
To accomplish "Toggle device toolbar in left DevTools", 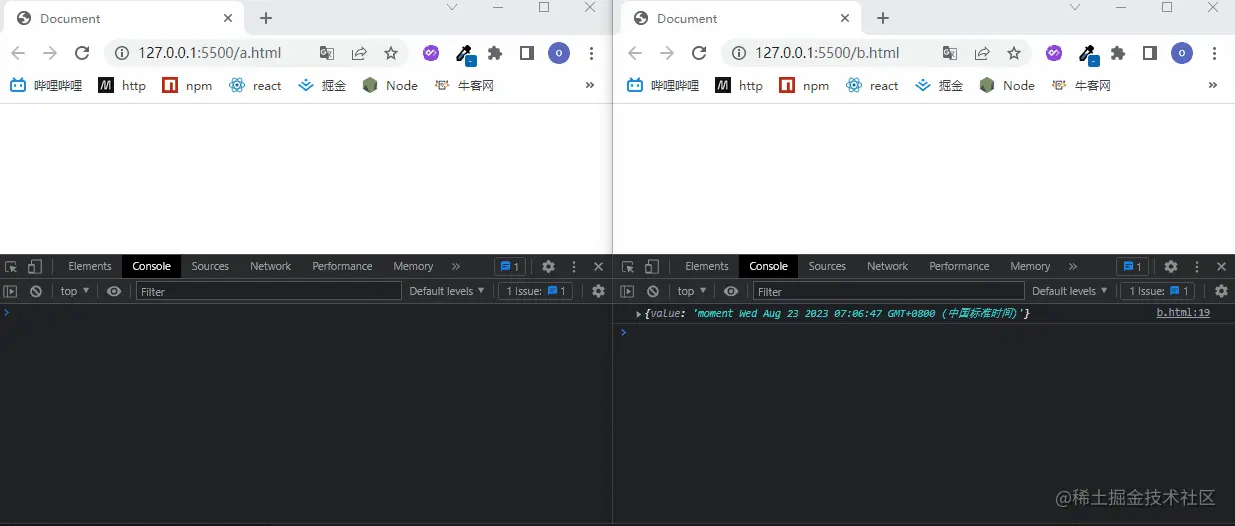I will pos(35,266).
